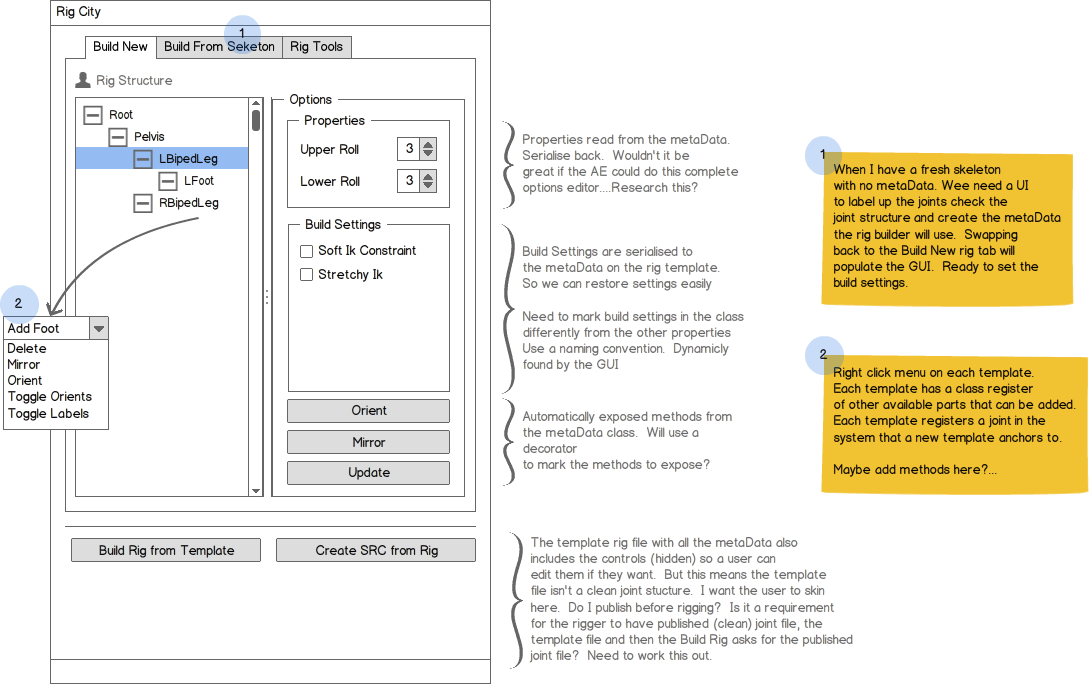This screenshot has height=684, width=1090.
Task: Collapse the RBipedLeg node box
Action: pyautogui.click(x=143, y=204)
